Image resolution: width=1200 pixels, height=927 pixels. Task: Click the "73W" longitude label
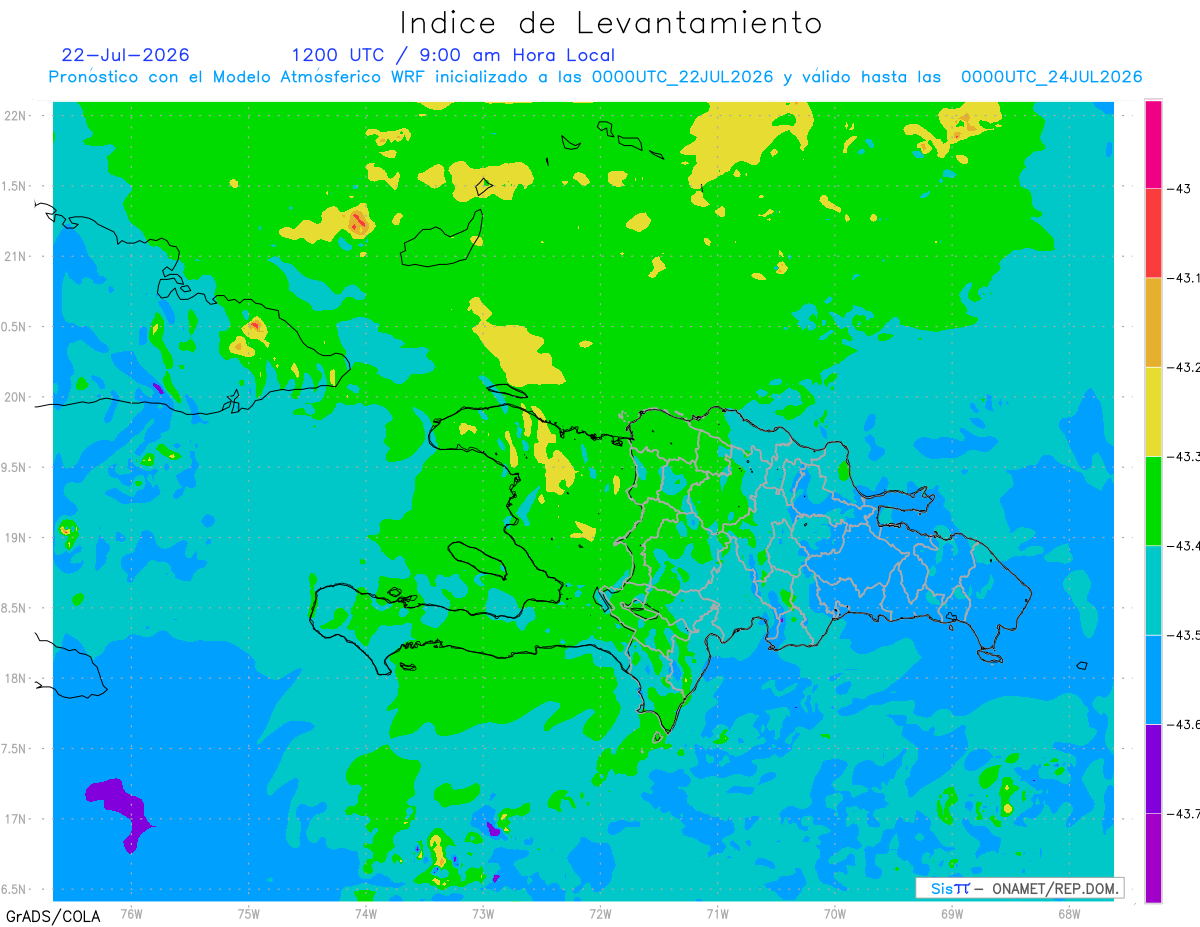(483, 913)
